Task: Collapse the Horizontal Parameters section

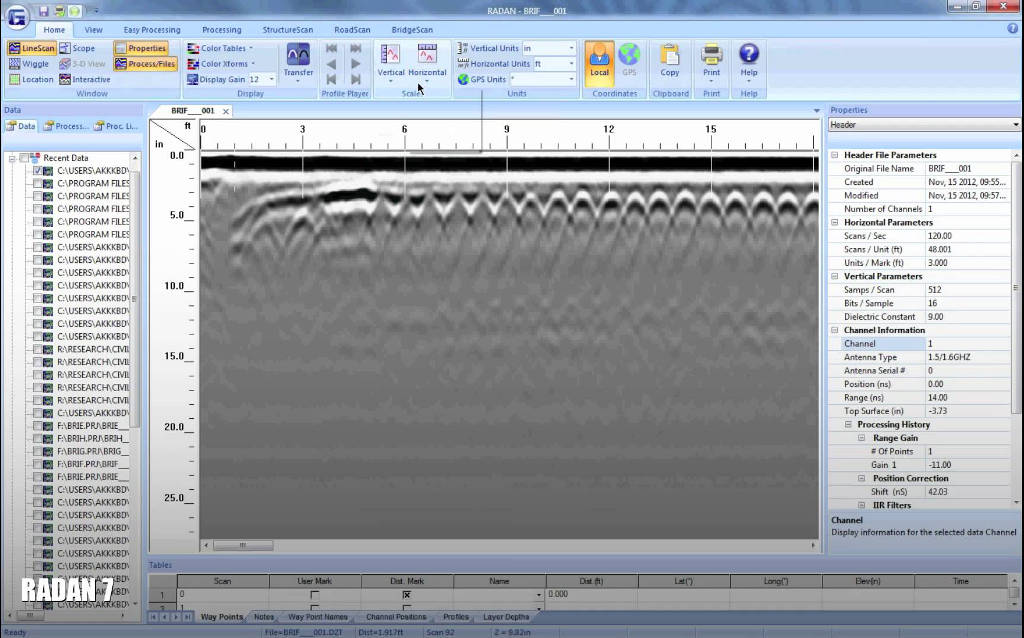Action: 835,222
